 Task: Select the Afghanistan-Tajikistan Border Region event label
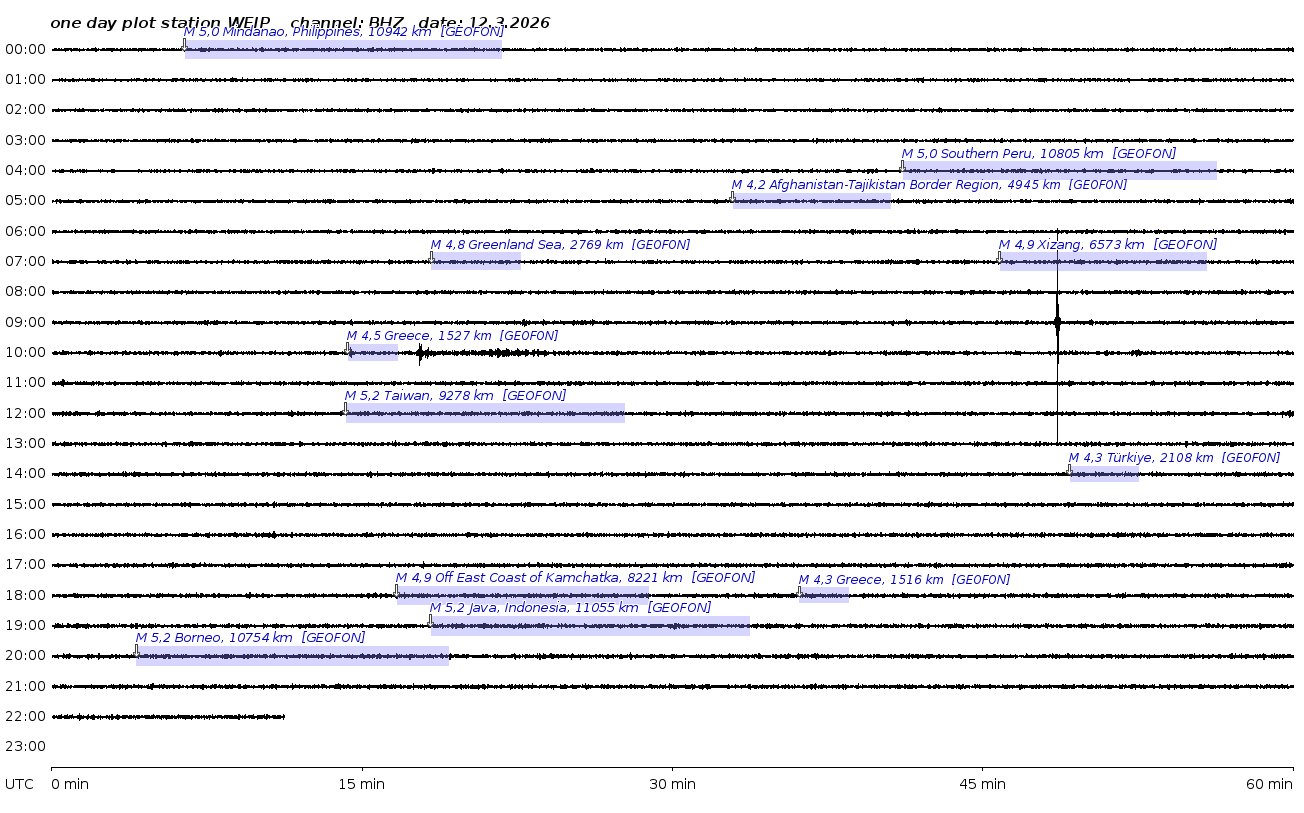(x=928, y=185)
